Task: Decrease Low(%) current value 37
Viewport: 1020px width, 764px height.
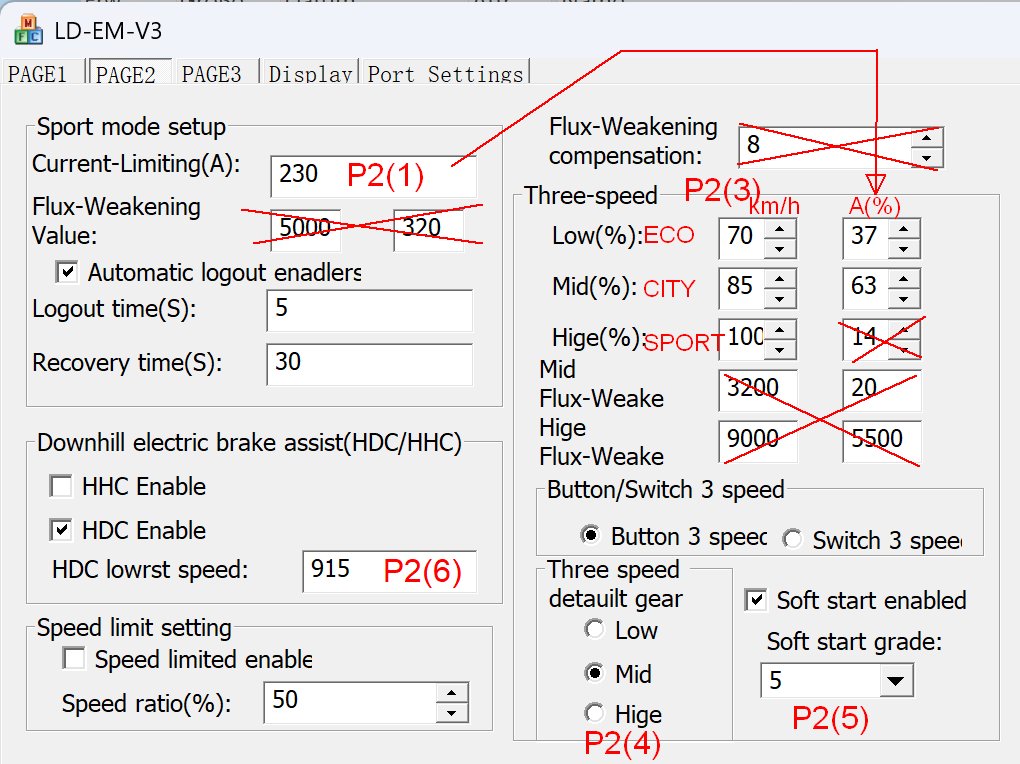Action: (x=903, y=248)
